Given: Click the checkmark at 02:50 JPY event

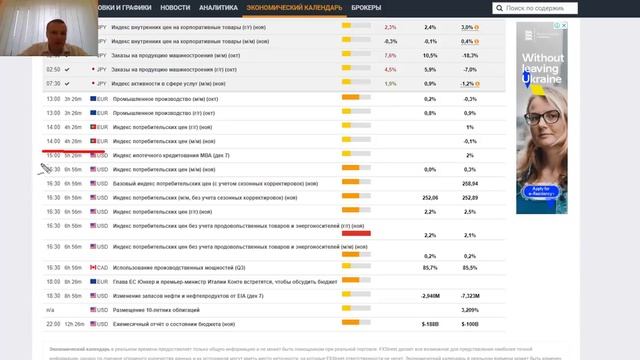Looking at the screenshot, I should click(x=67, y=70).
